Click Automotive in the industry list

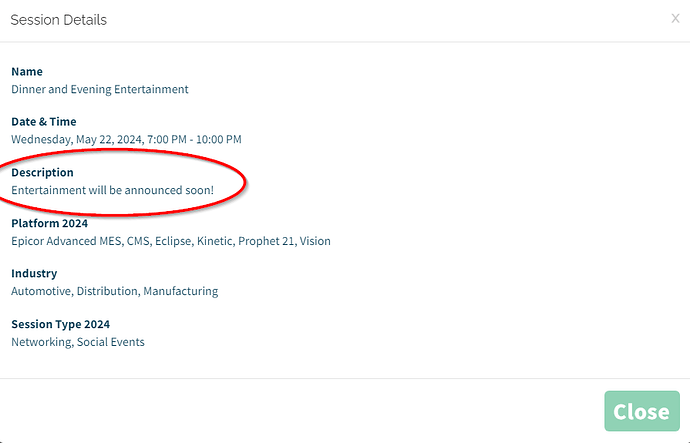(x=41, y=291)
